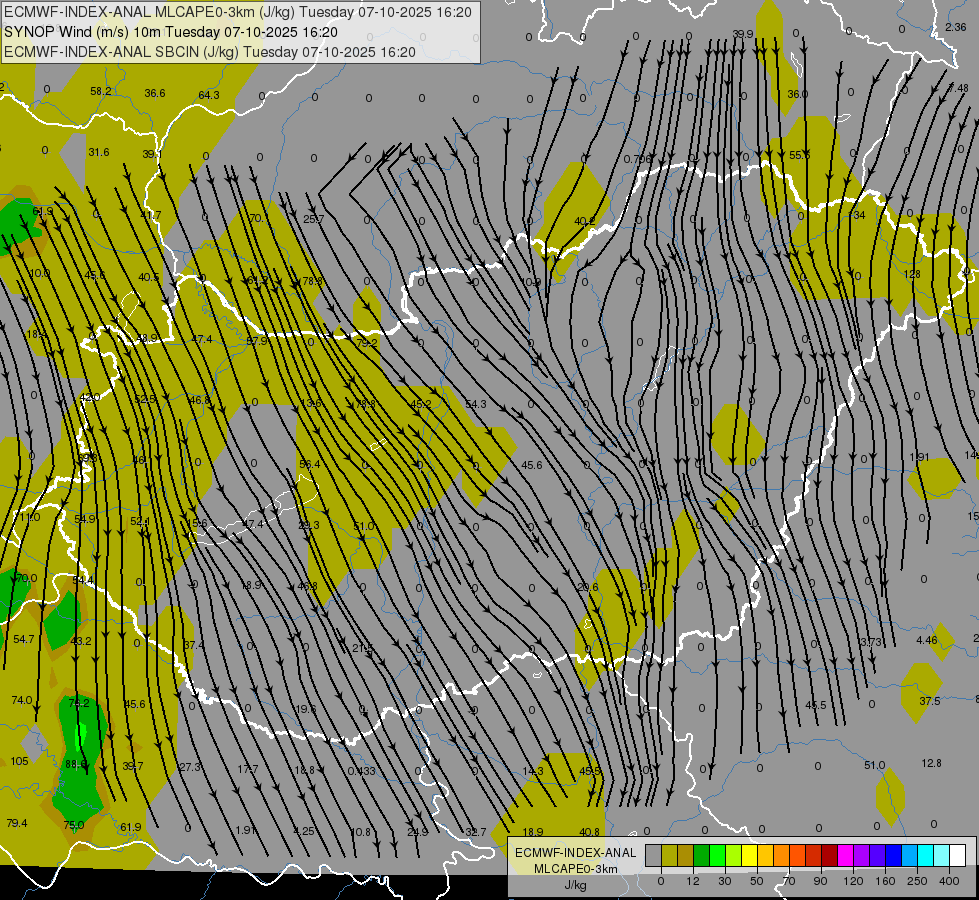Image resolution: width=979 pixels, height=900 pixels.
Task: Pick the gray swatch in the legend
Action: click(653, 855)
